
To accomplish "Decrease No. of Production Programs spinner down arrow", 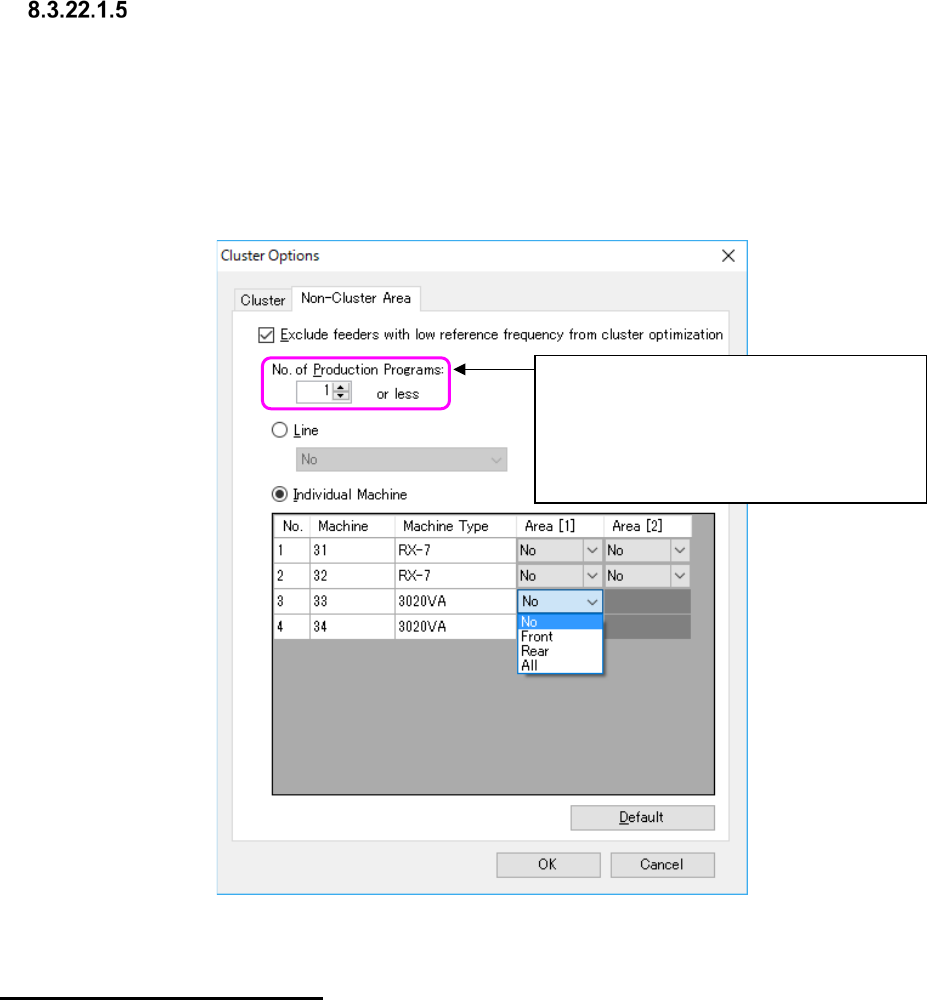I will (342, 396).
